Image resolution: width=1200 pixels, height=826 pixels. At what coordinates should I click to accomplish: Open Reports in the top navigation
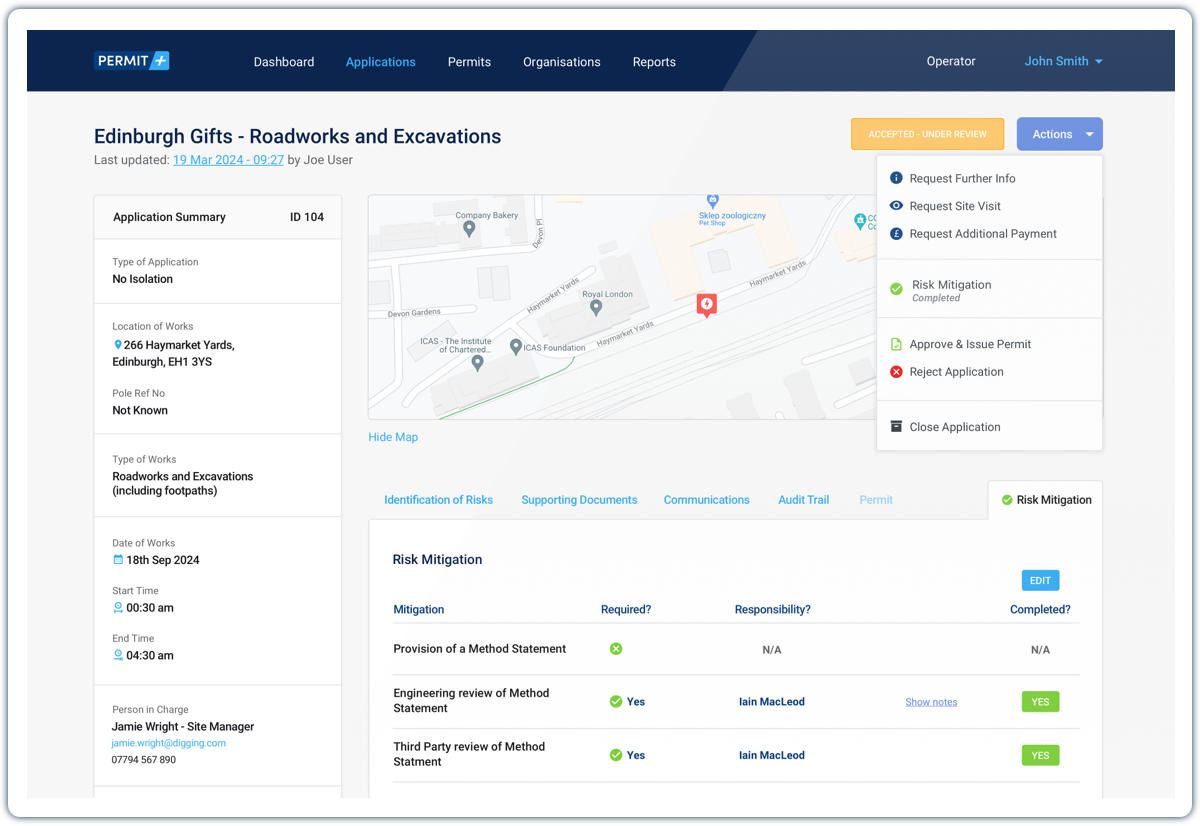654,62
